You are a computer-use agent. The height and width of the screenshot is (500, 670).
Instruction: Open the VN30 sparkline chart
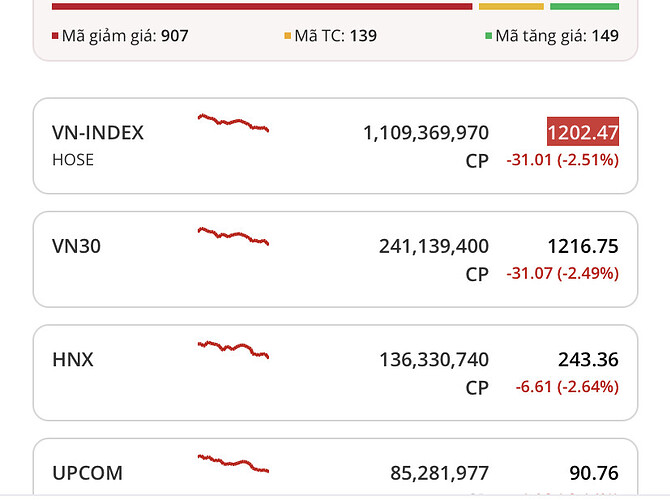point(233,236)
